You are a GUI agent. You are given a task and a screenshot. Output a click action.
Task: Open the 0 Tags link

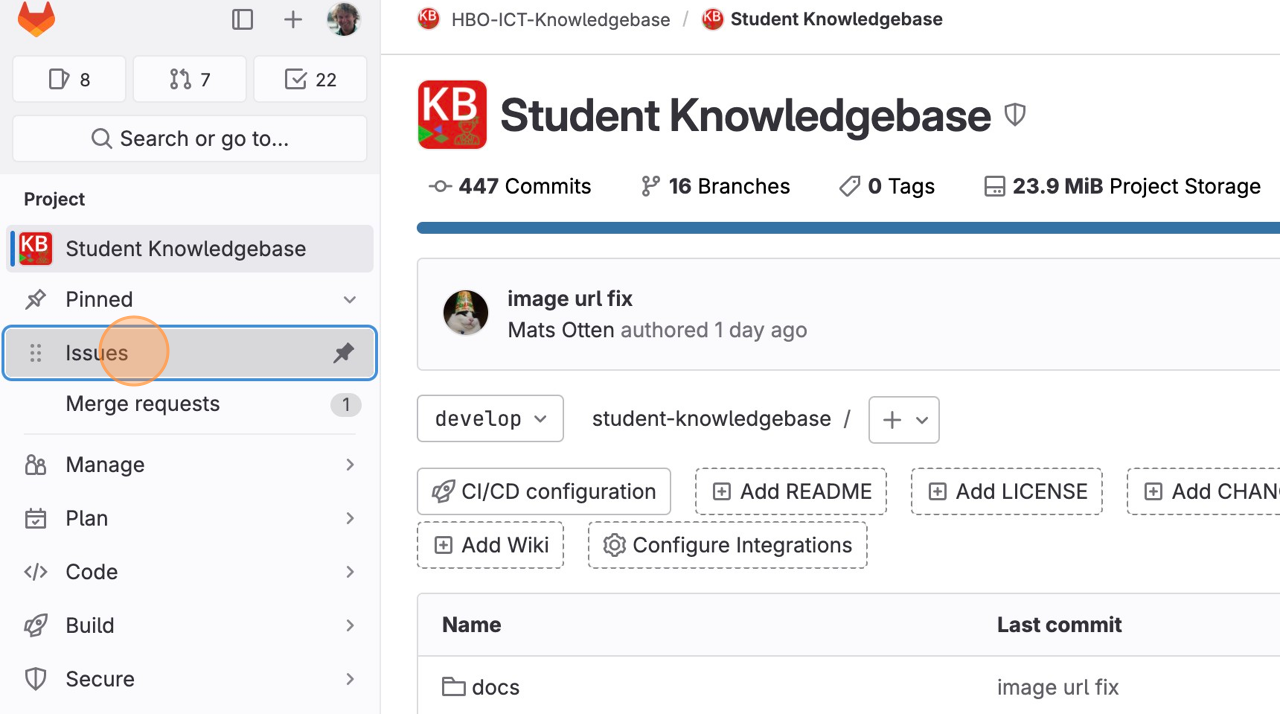point(887,186)
